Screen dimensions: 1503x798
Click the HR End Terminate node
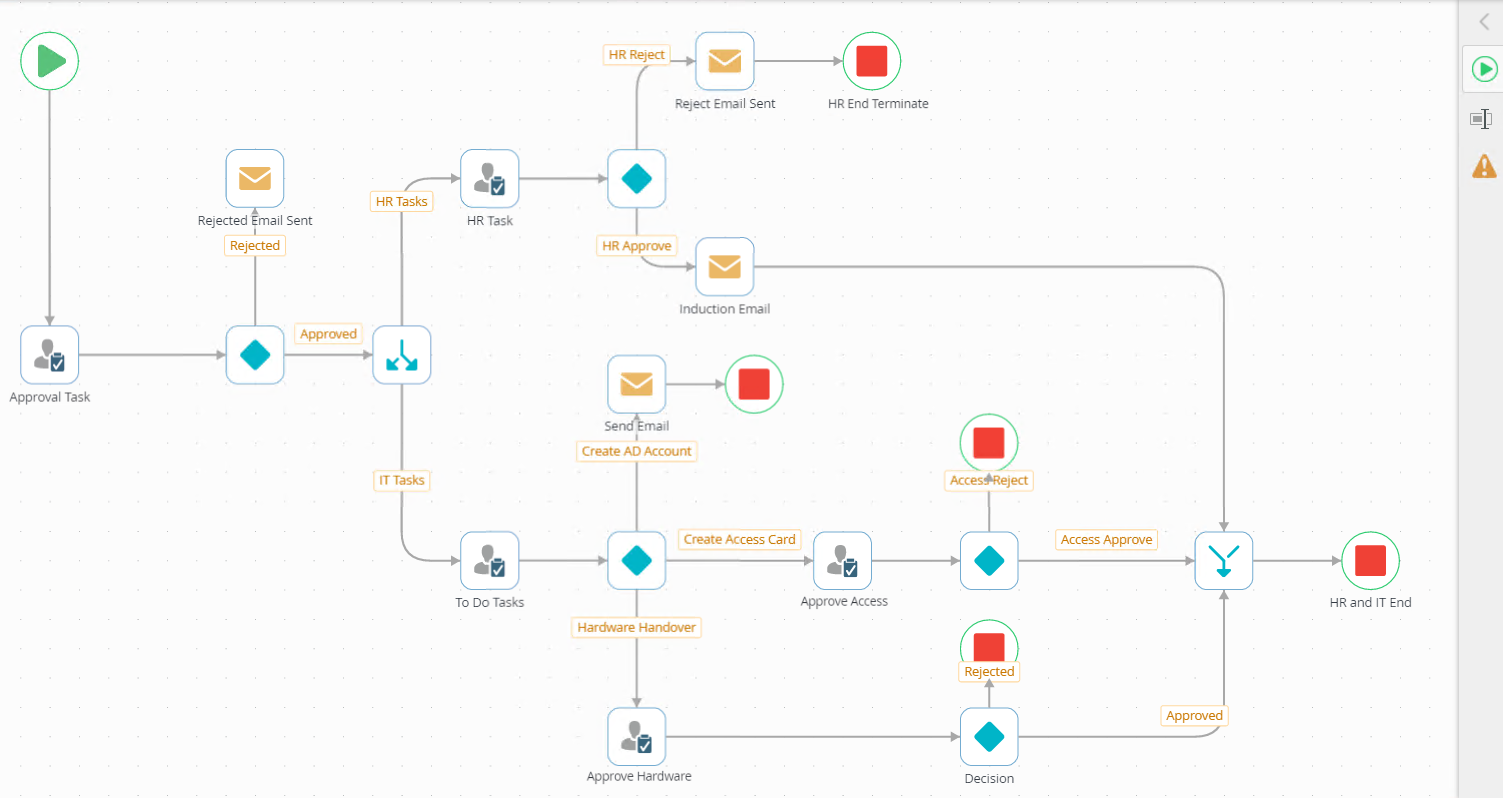(872, 61)
